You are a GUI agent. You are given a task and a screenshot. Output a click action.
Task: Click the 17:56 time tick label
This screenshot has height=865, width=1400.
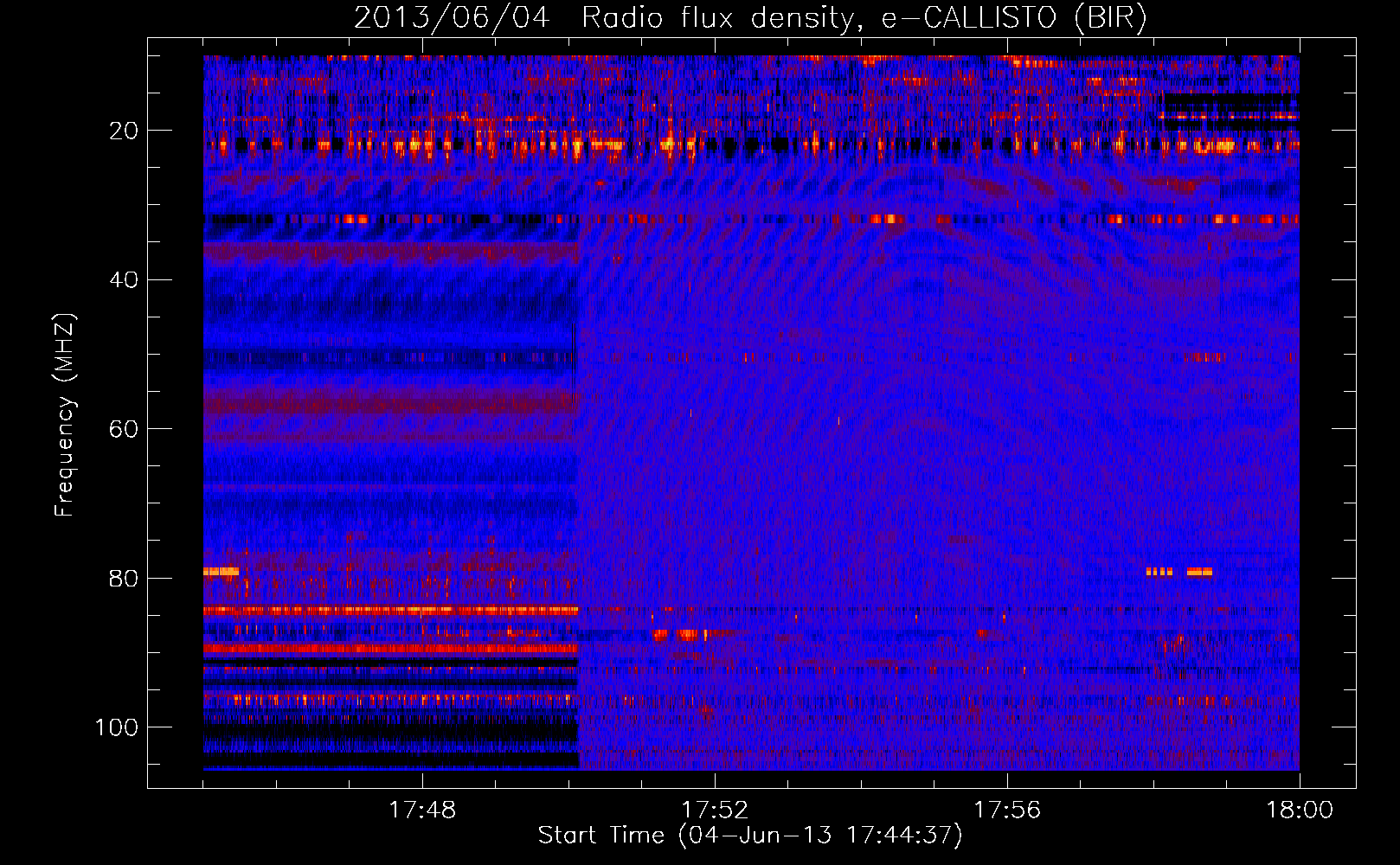click(1007, 811)
